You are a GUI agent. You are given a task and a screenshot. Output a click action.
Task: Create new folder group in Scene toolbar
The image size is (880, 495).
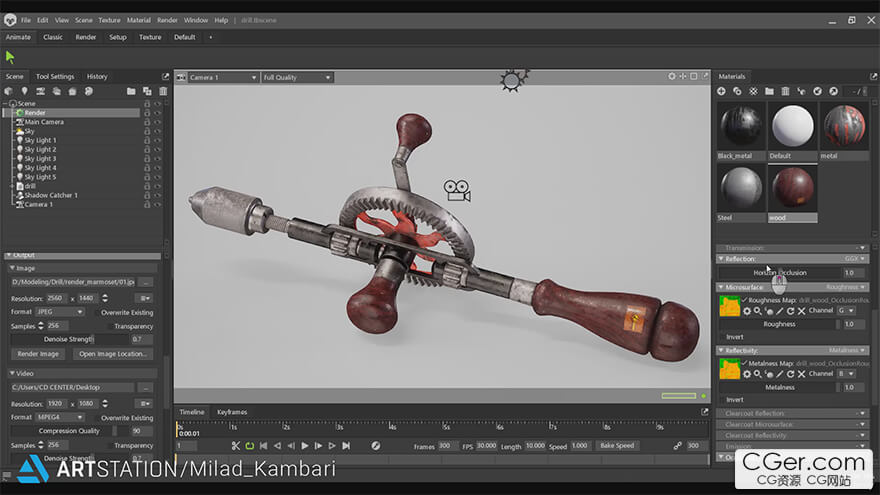[x=131, y=91]
